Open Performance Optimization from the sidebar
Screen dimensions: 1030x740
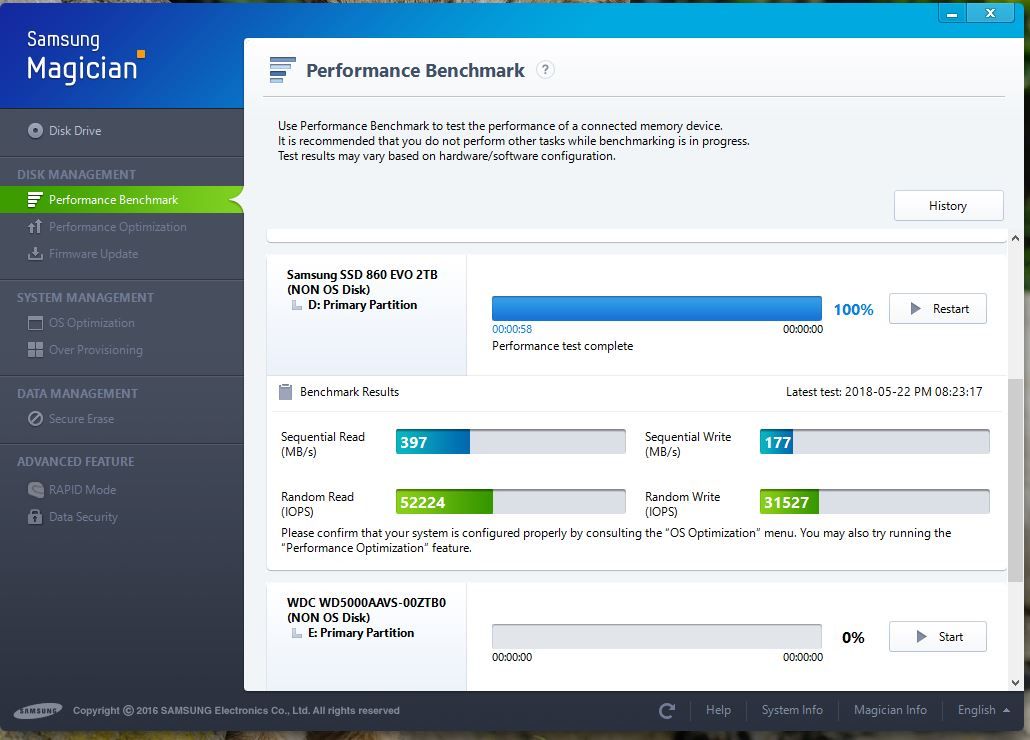tap(118, 227)
